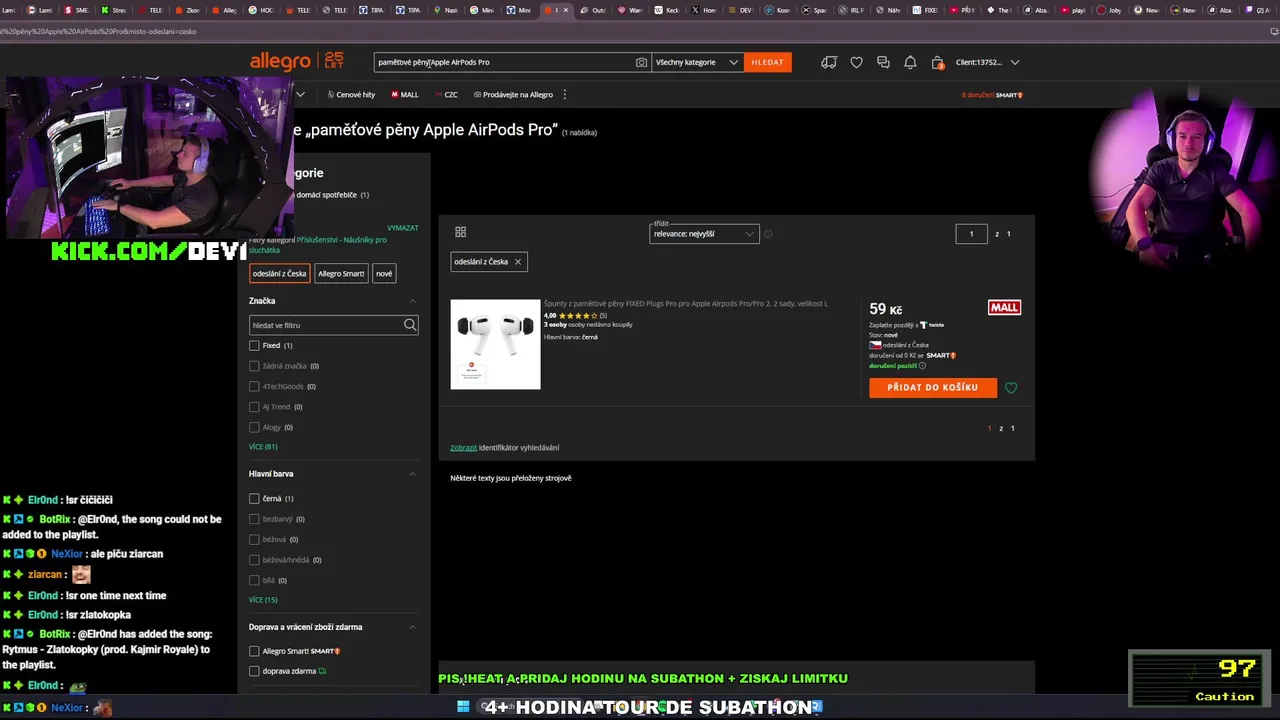This screenshot has height=720, width=1280.
Task: Tick the béžová/hnědá color checkbox
Action: 254,560
